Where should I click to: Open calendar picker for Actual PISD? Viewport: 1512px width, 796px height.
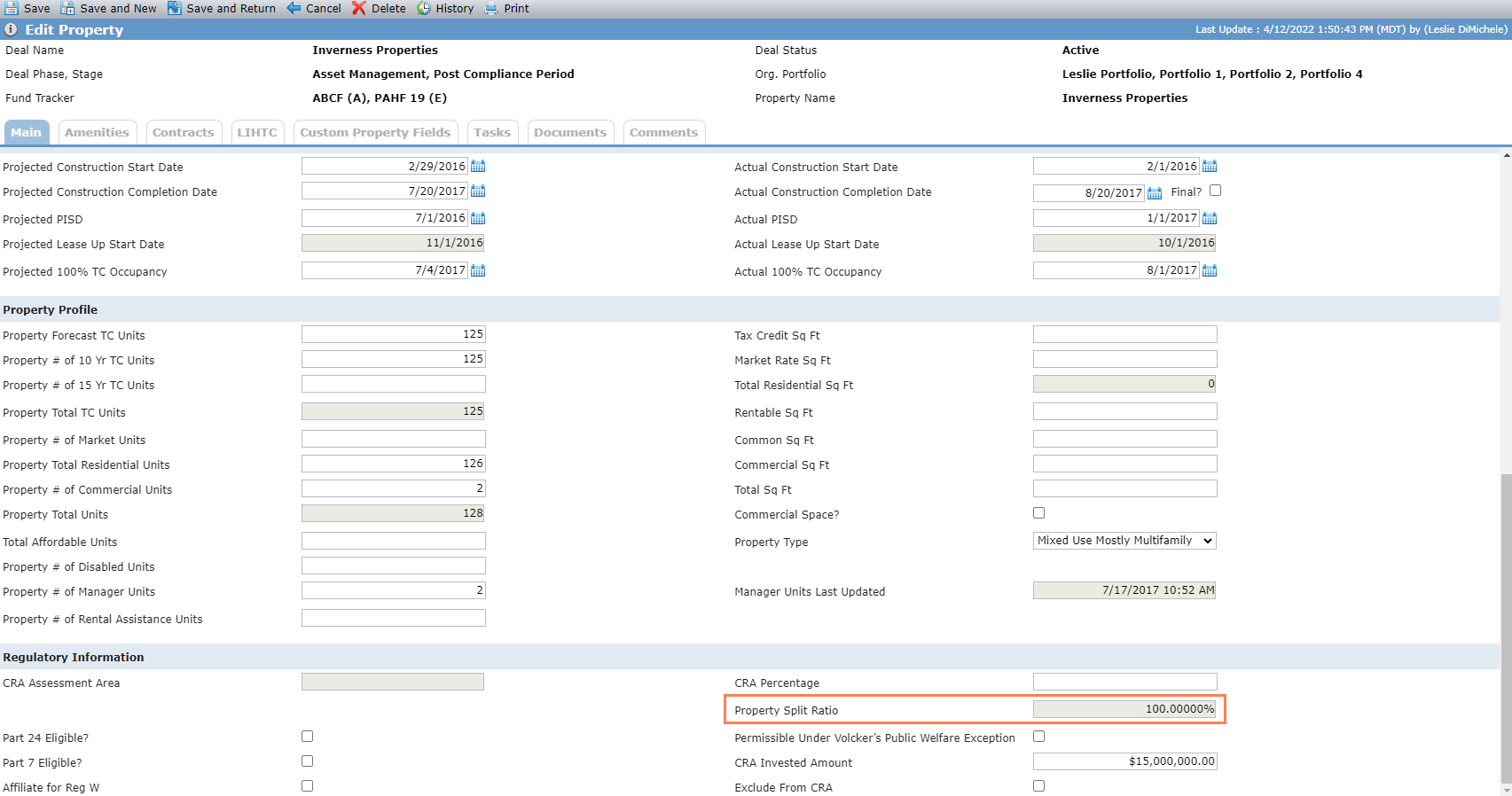pos(1210,218)
